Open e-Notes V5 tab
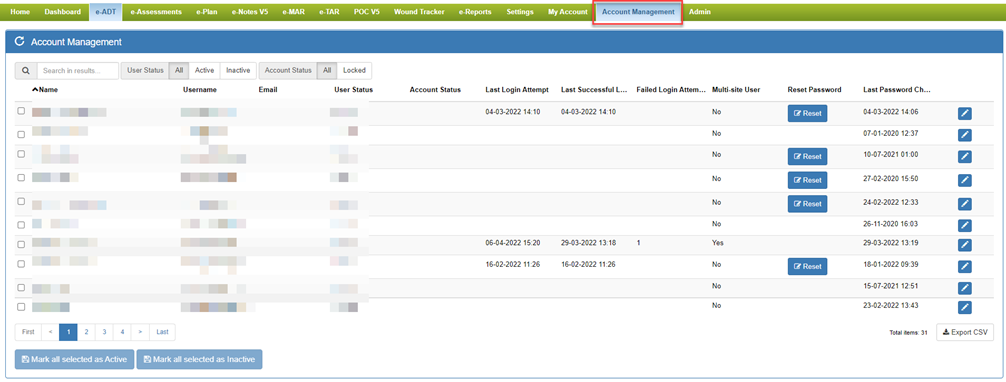Viewport: 1006px width, 382px height. pyautogui.click(x=250, y=12)
